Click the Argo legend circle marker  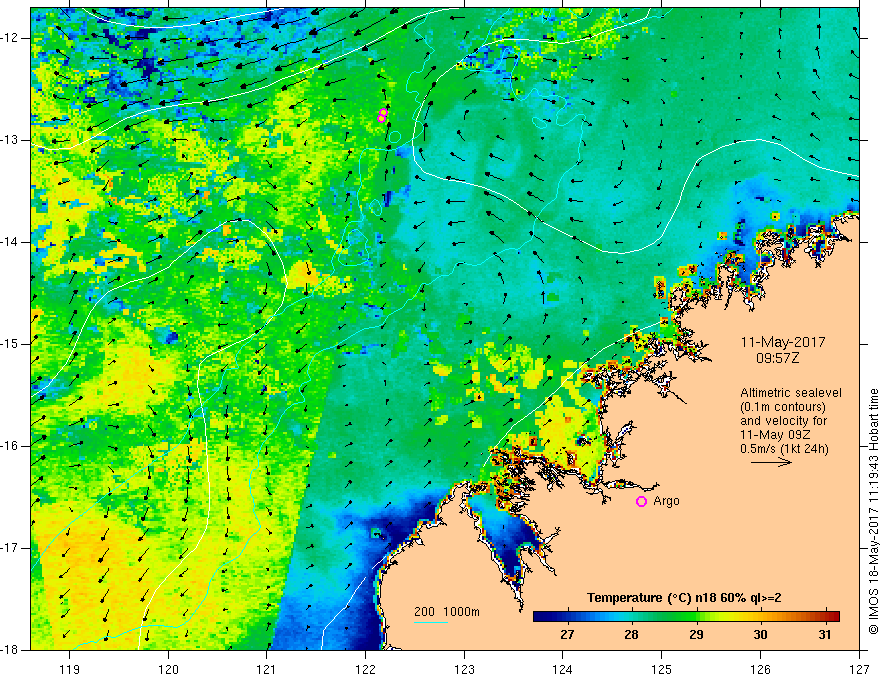point(641,502)
